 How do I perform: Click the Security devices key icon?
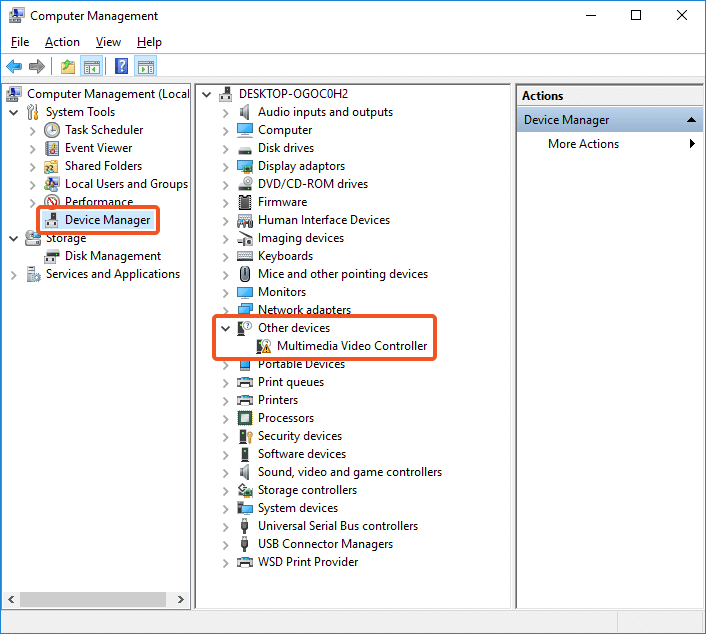click(x=245, y=436)
